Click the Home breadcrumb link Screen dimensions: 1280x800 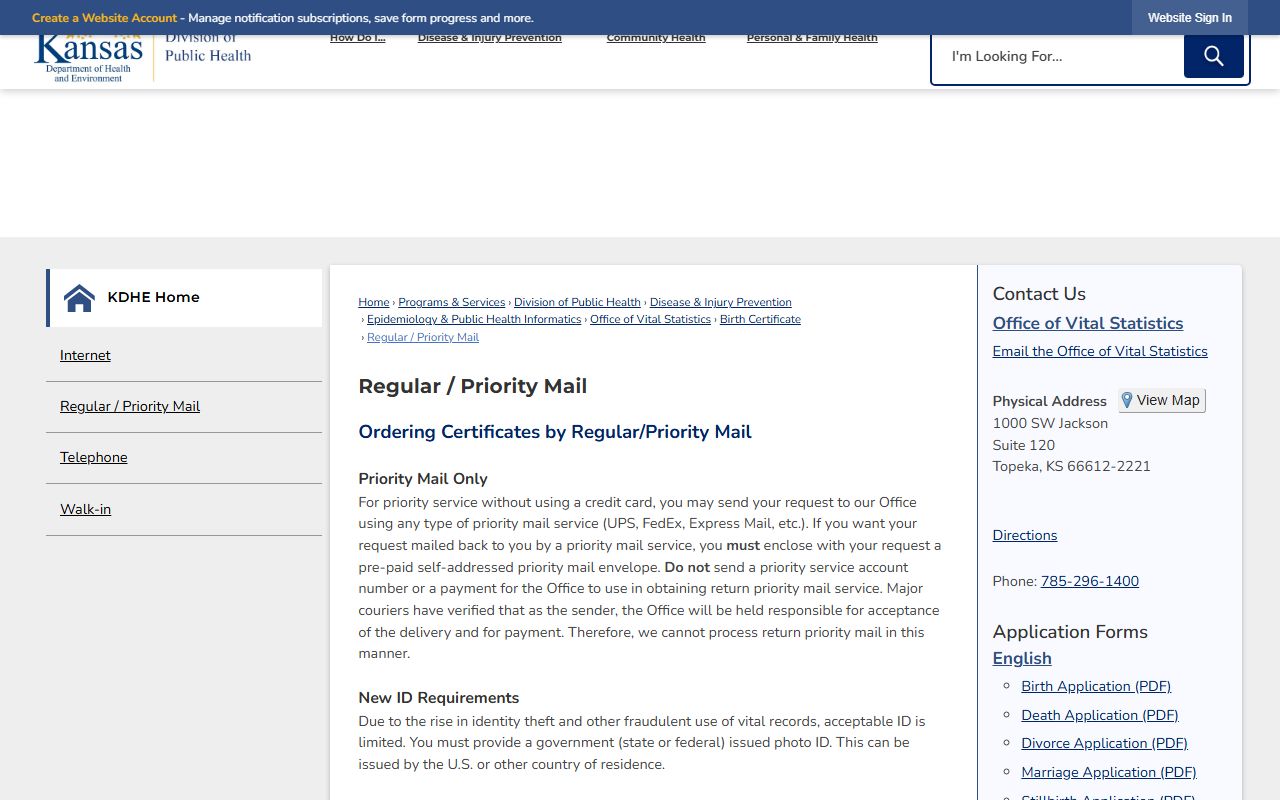(374, 302)
